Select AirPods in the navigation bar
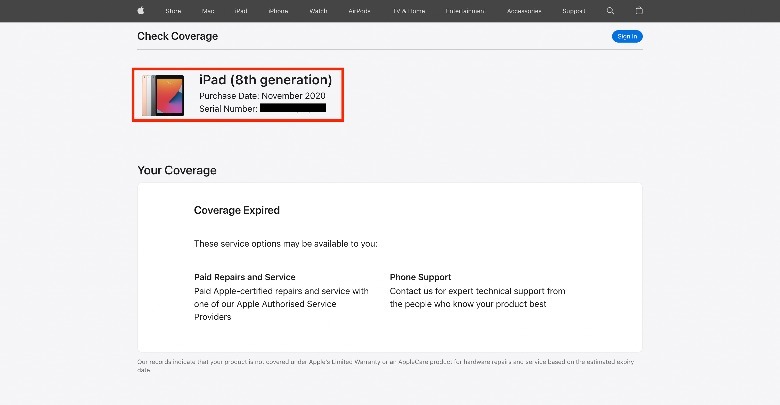 [x=360, y=11]
